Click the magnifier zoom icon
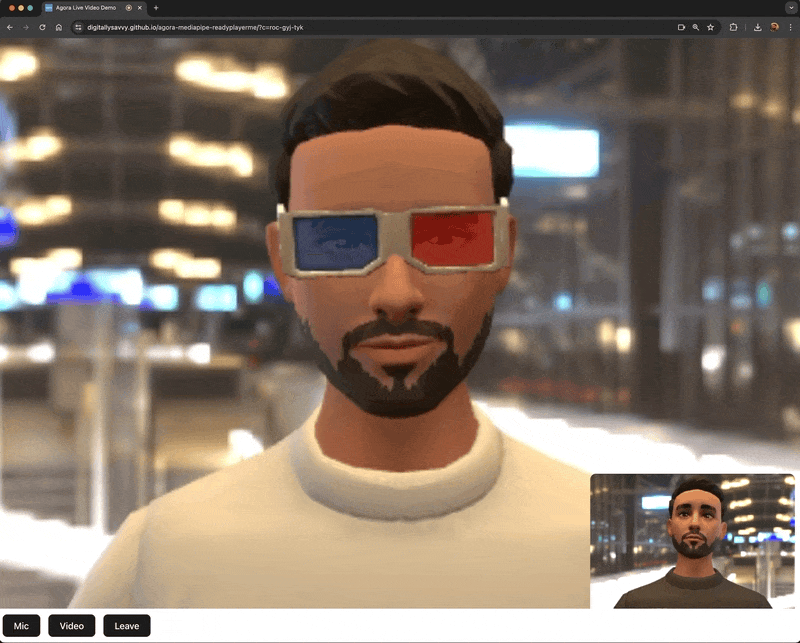The height and width of the screenshot is (643, 800). pyautogui.click(x=697, y=29)
